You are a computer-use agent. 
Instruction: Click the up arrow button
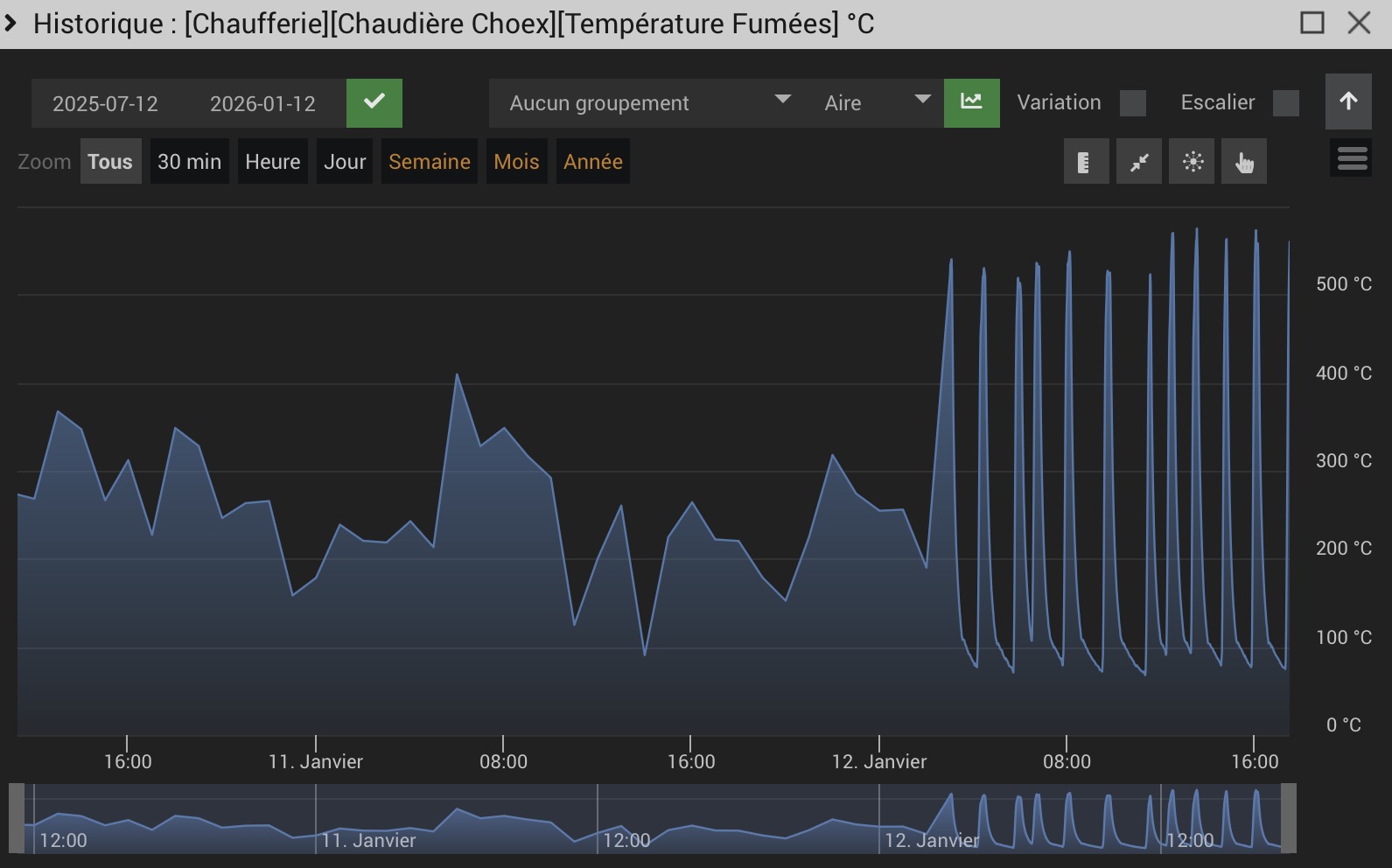(1348, 101)
